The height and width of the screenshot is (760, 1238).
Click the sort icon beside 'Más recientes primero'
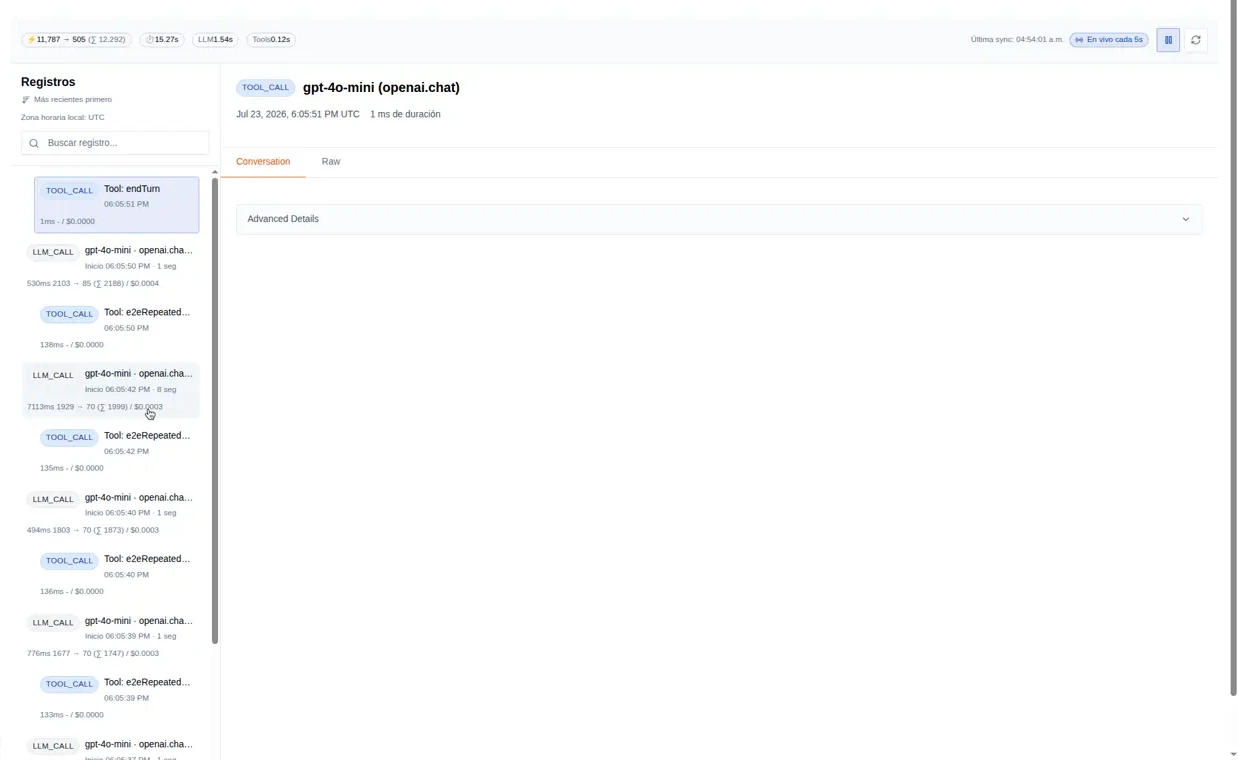pyautogui.click(x=26, y=100)
